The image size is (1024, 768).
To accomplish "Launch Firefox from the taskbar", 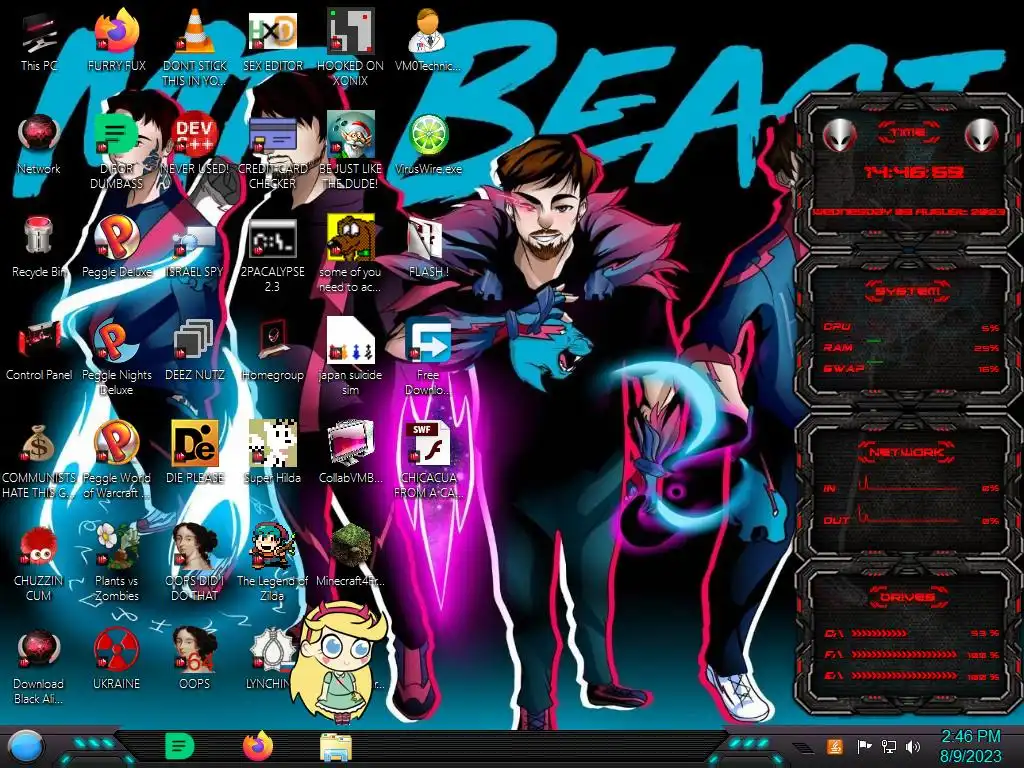I will [257, 746].
